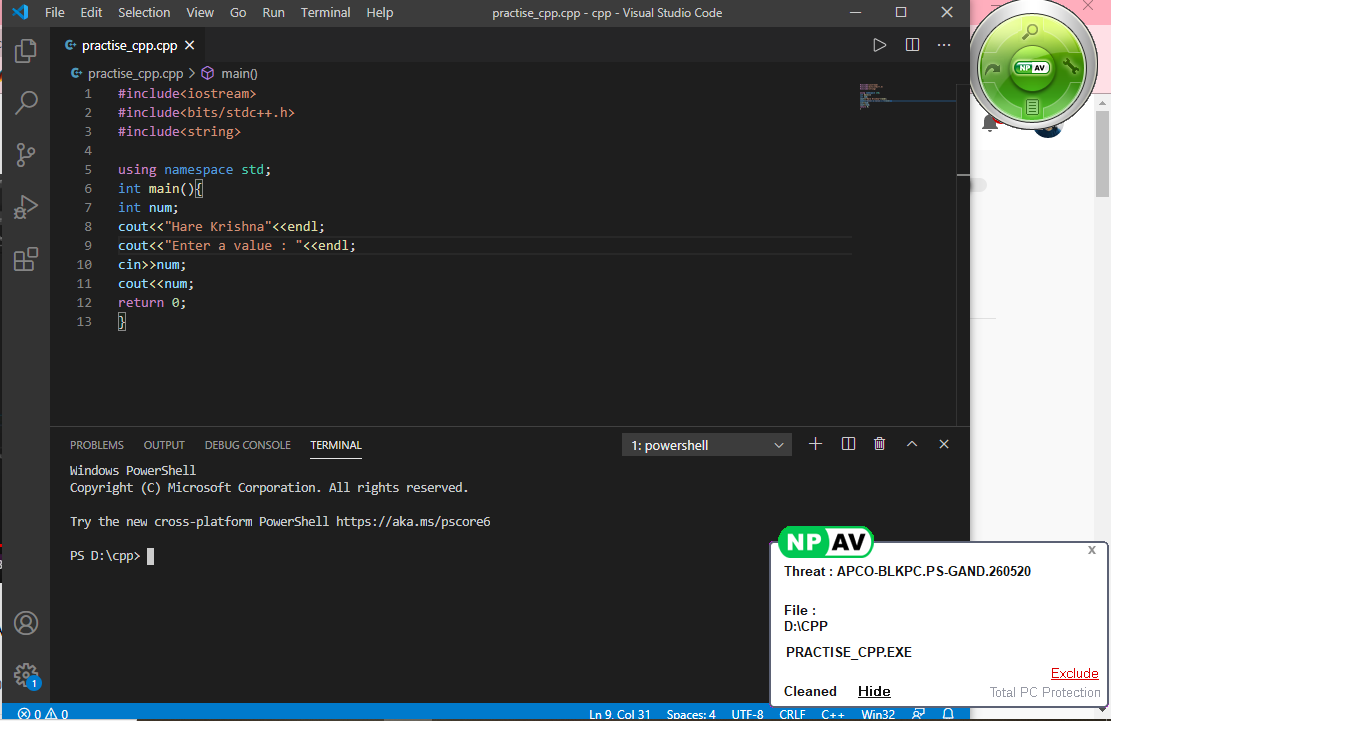Open the Extensions icon

point(25,259)
